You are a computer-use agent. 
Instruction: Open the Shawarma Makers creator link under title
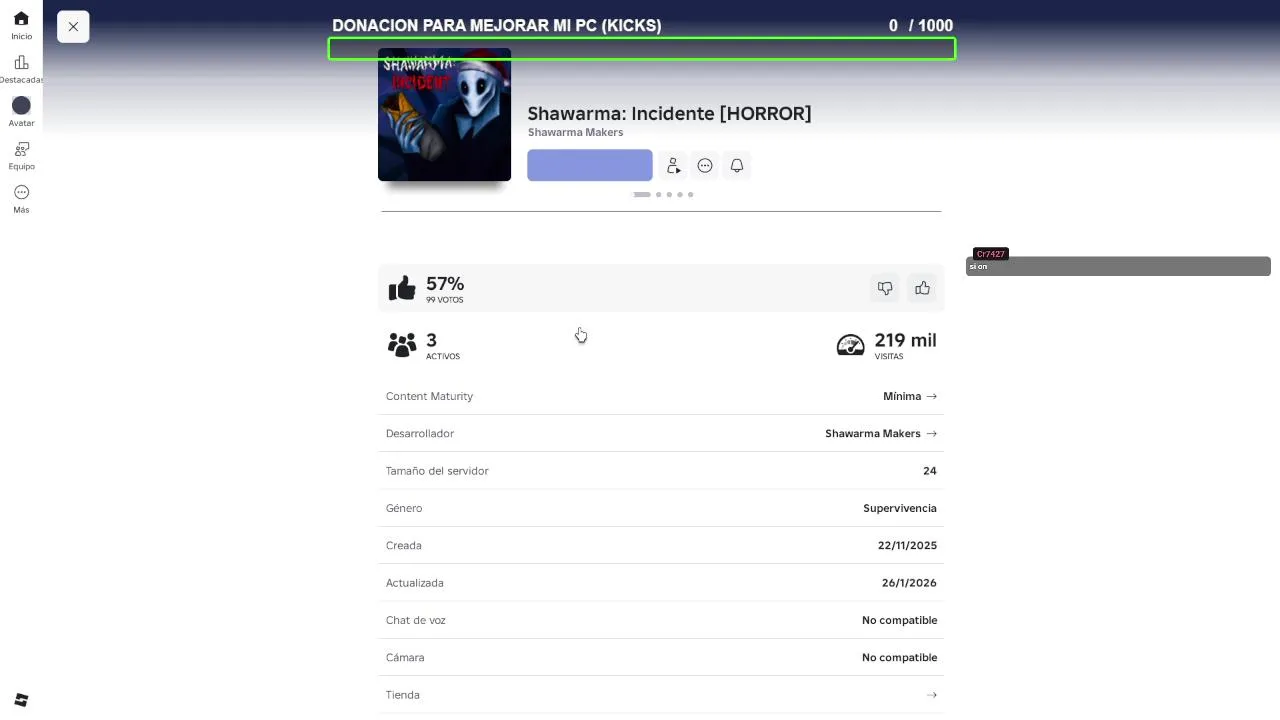coord(575,132)
